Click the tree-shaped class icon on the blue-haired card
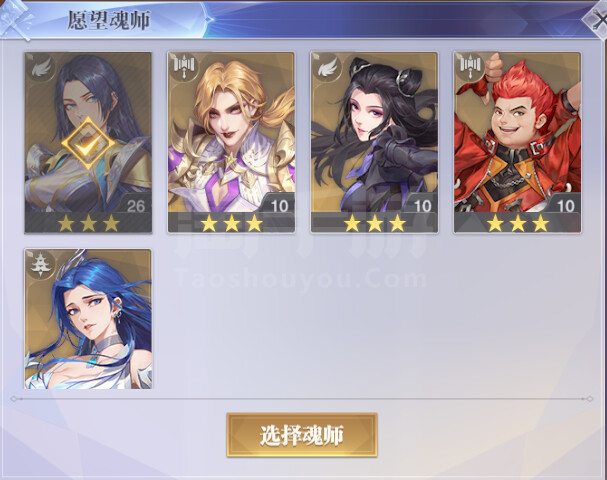This screenshot has height=480, width=607. pos(40,265)
